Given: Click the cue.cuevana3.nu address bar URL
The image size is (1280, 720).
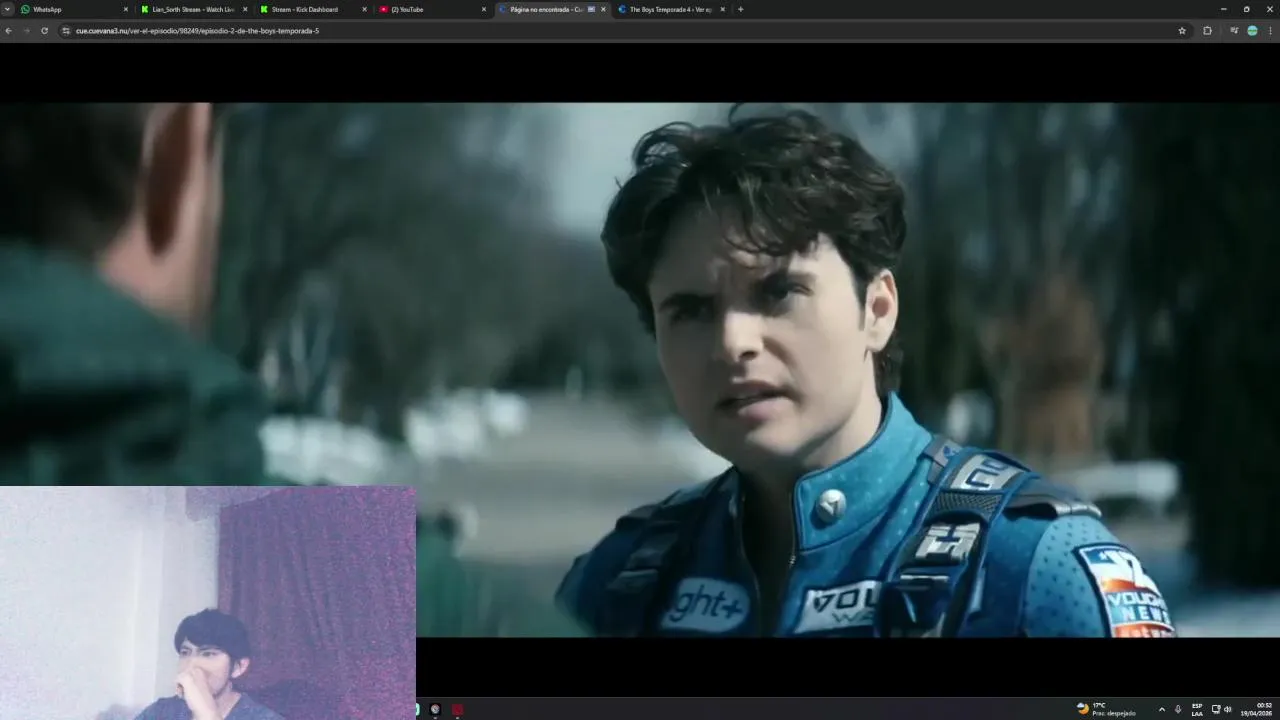Looking at the screenshot, I should pos(197,31).
